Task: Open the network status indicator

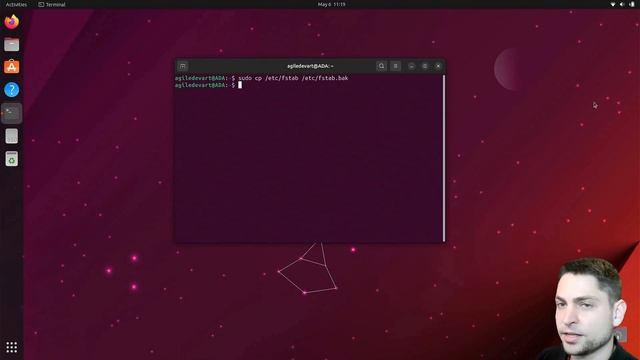Action: click(x=613, y=4)
